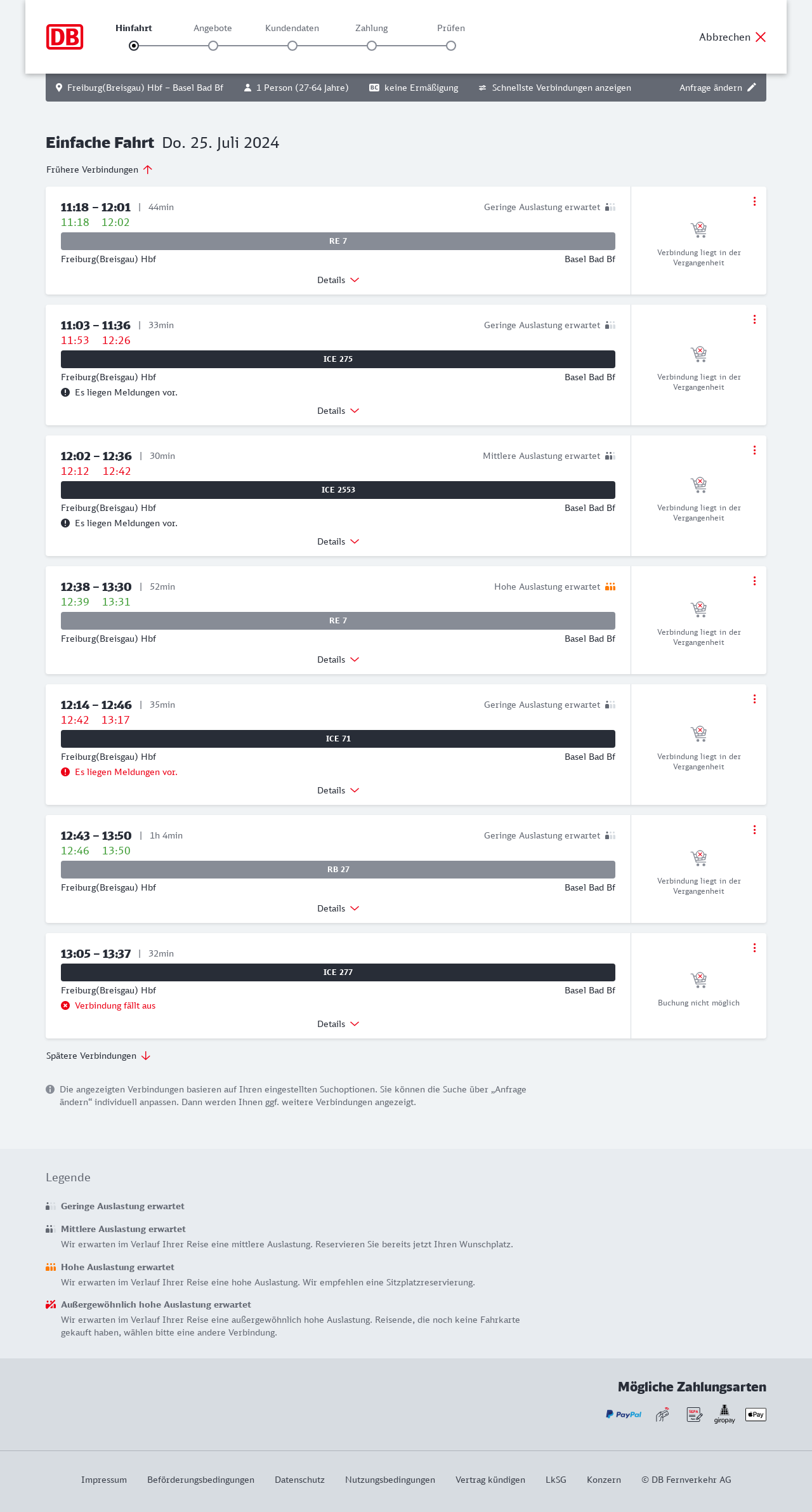Viewport: 812px width, 1512px height.
Task: Expand Details for the 11:18 RE 7 connection
Action: 338,280
